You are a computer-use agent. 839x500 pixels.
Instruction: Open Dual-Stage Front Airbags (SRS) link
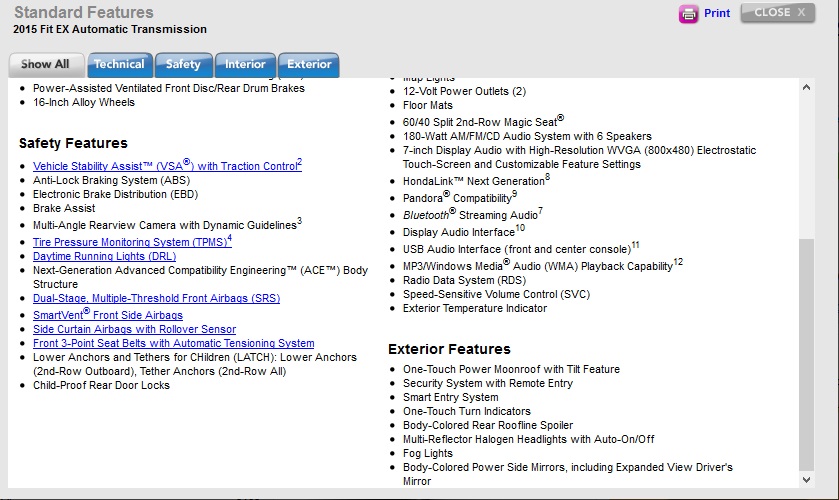point(156,298)
